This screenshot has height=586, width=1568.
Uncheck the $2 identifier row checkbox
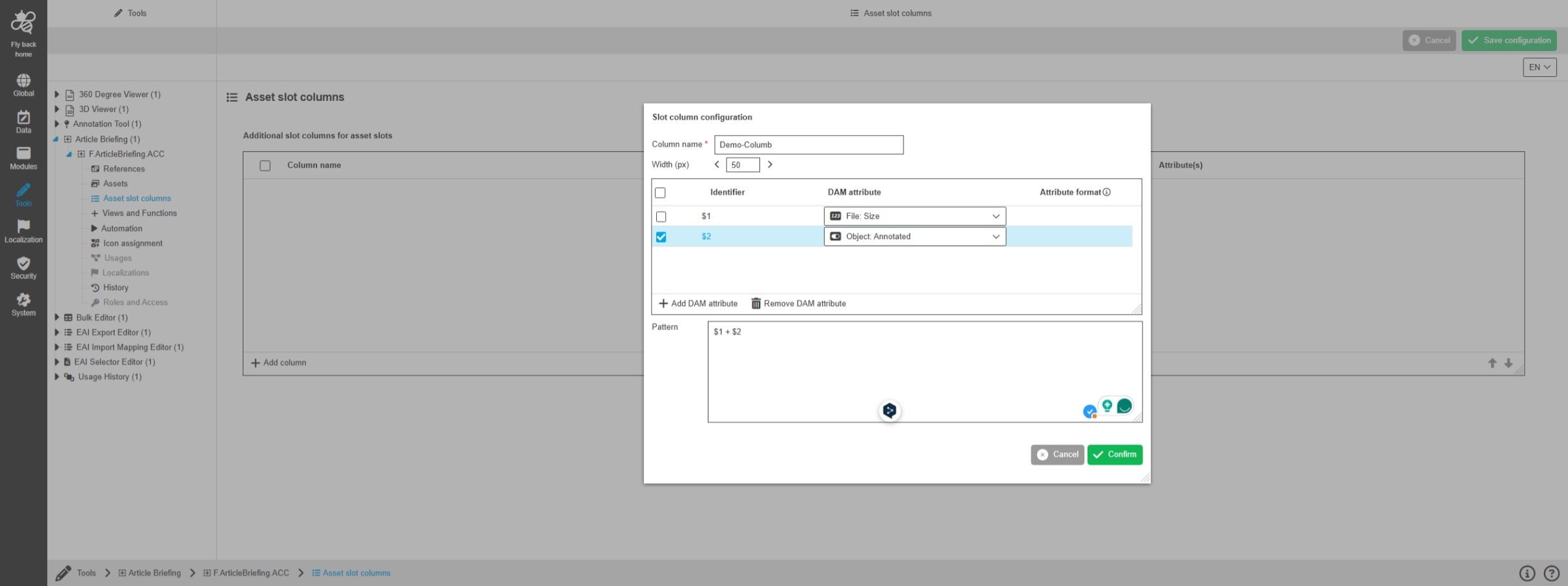tap(661, 237)
